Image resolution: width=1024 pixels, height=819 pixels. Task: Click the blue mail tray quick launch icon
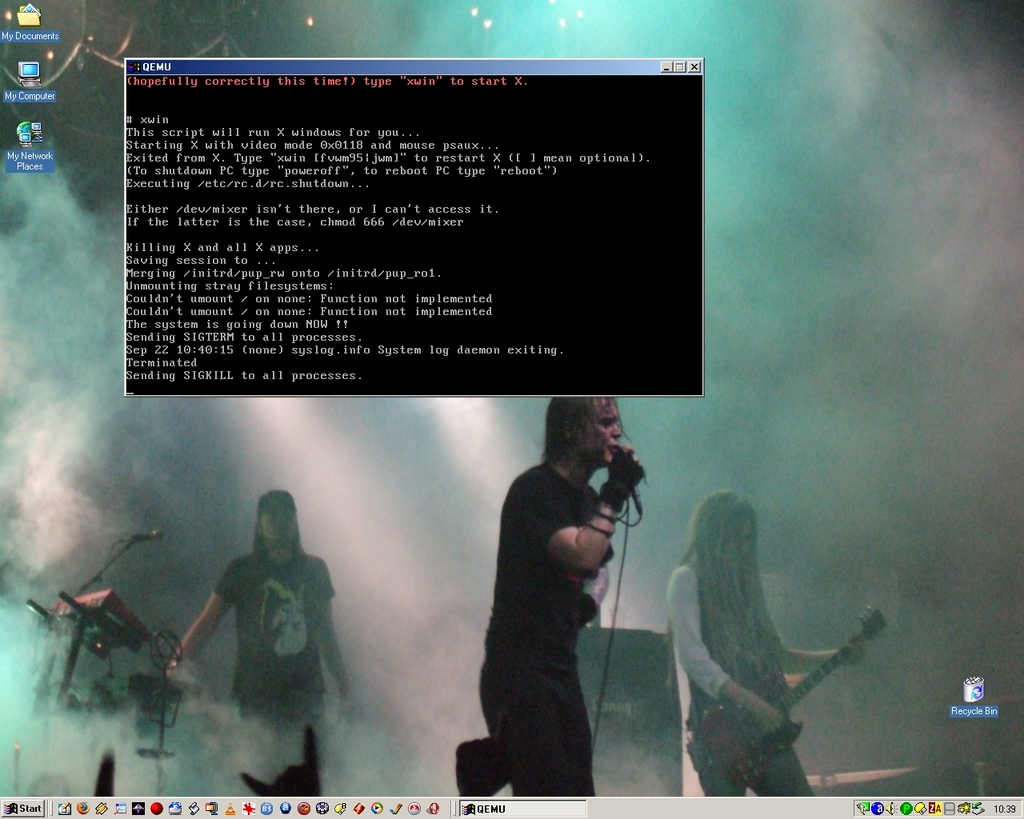(x=175, y=809)
